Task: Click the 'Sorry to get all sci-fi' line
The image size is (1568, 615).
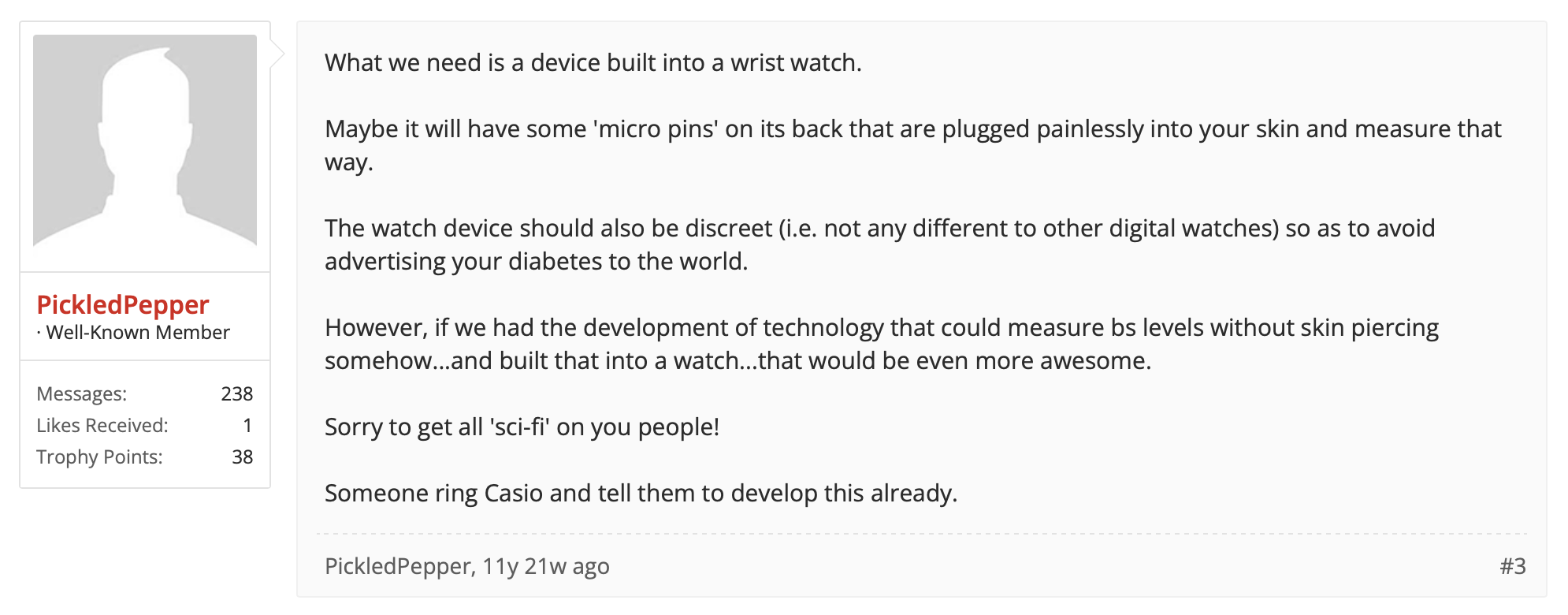Action: 522,427
